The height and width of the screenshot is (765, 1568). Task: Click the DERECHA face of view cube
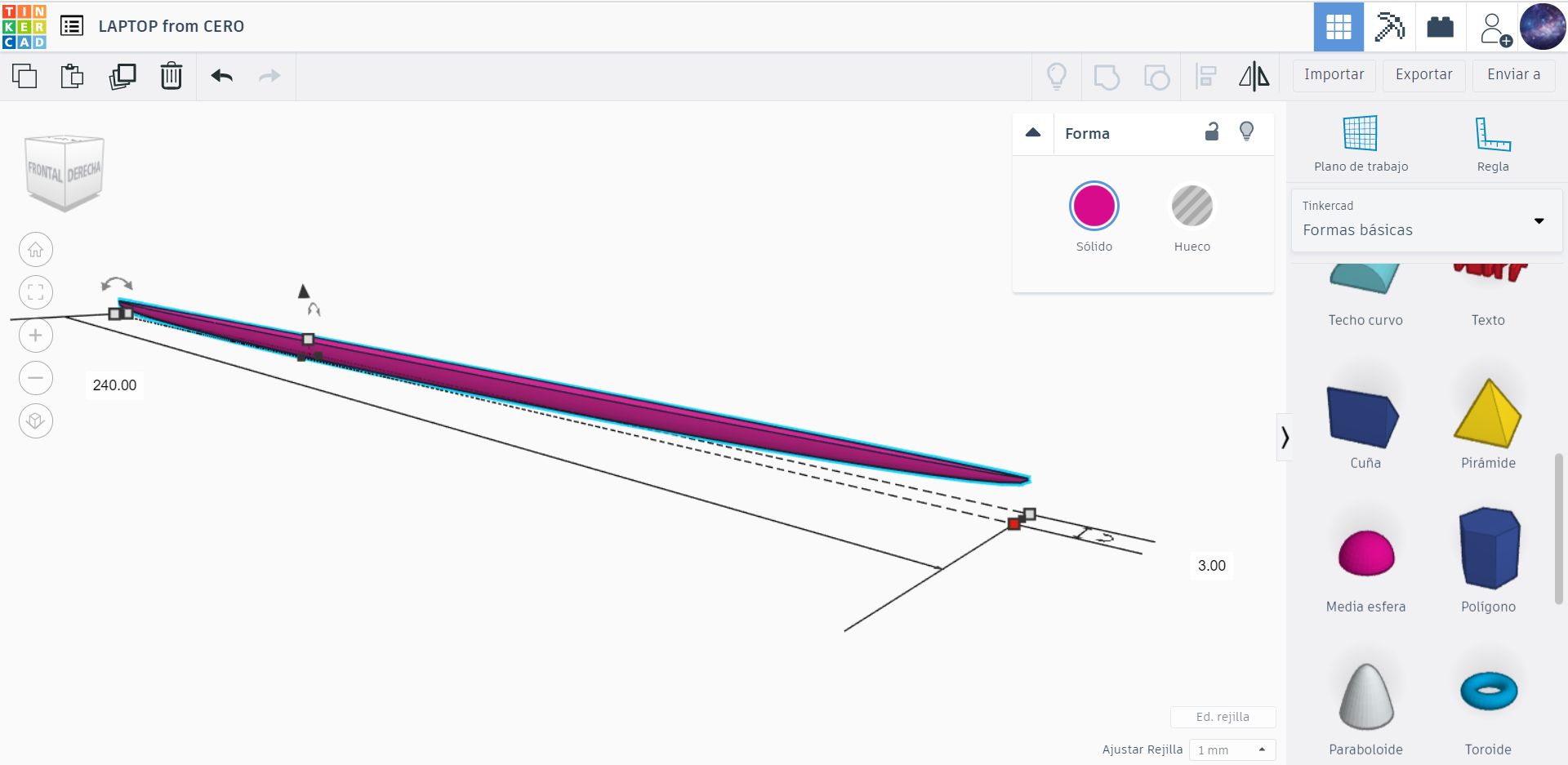[x=83, y=172]
